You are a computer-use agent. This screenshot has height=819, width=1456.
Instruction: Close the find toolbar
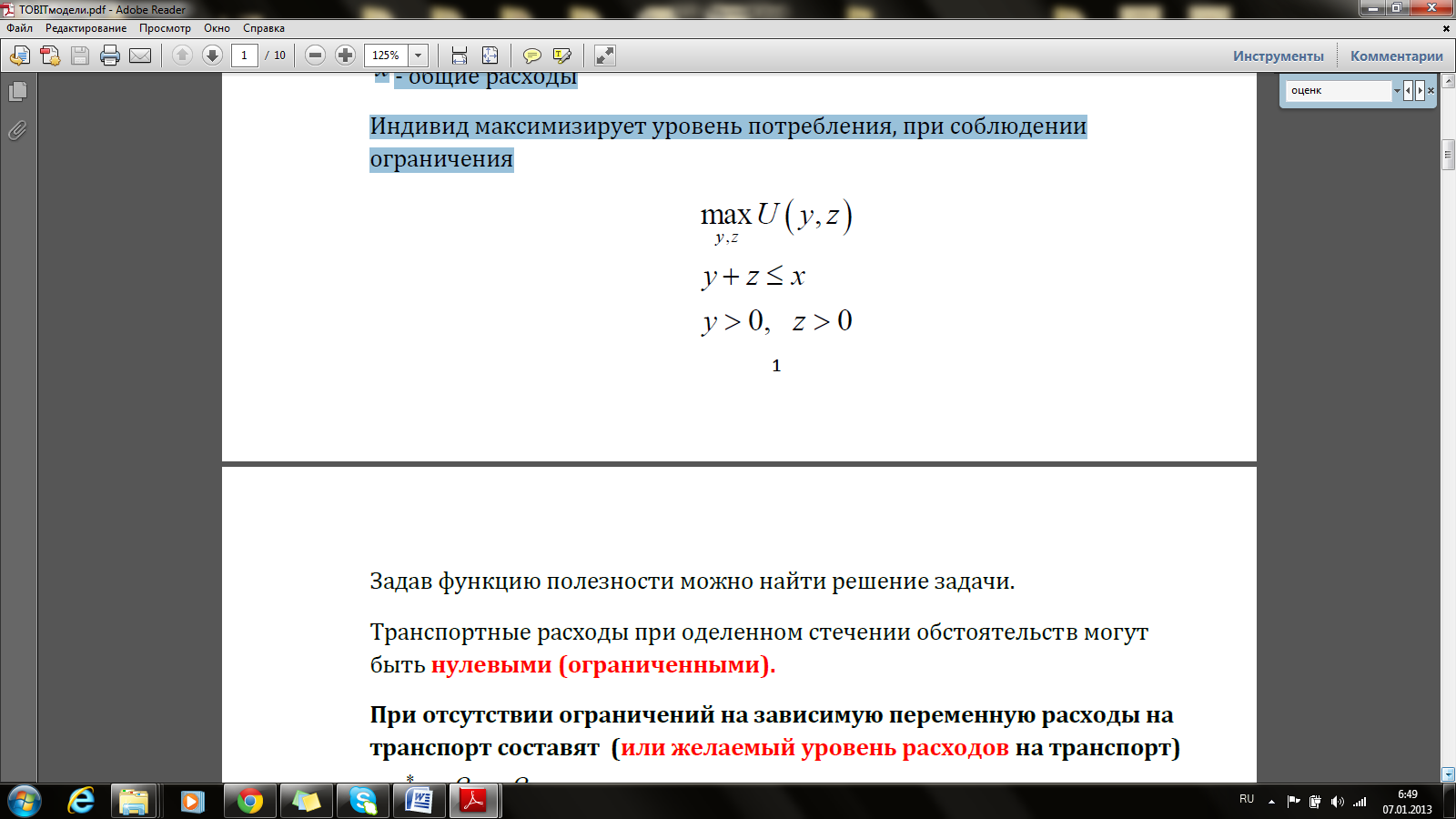pyautogui.click(x=1431, y=90)
